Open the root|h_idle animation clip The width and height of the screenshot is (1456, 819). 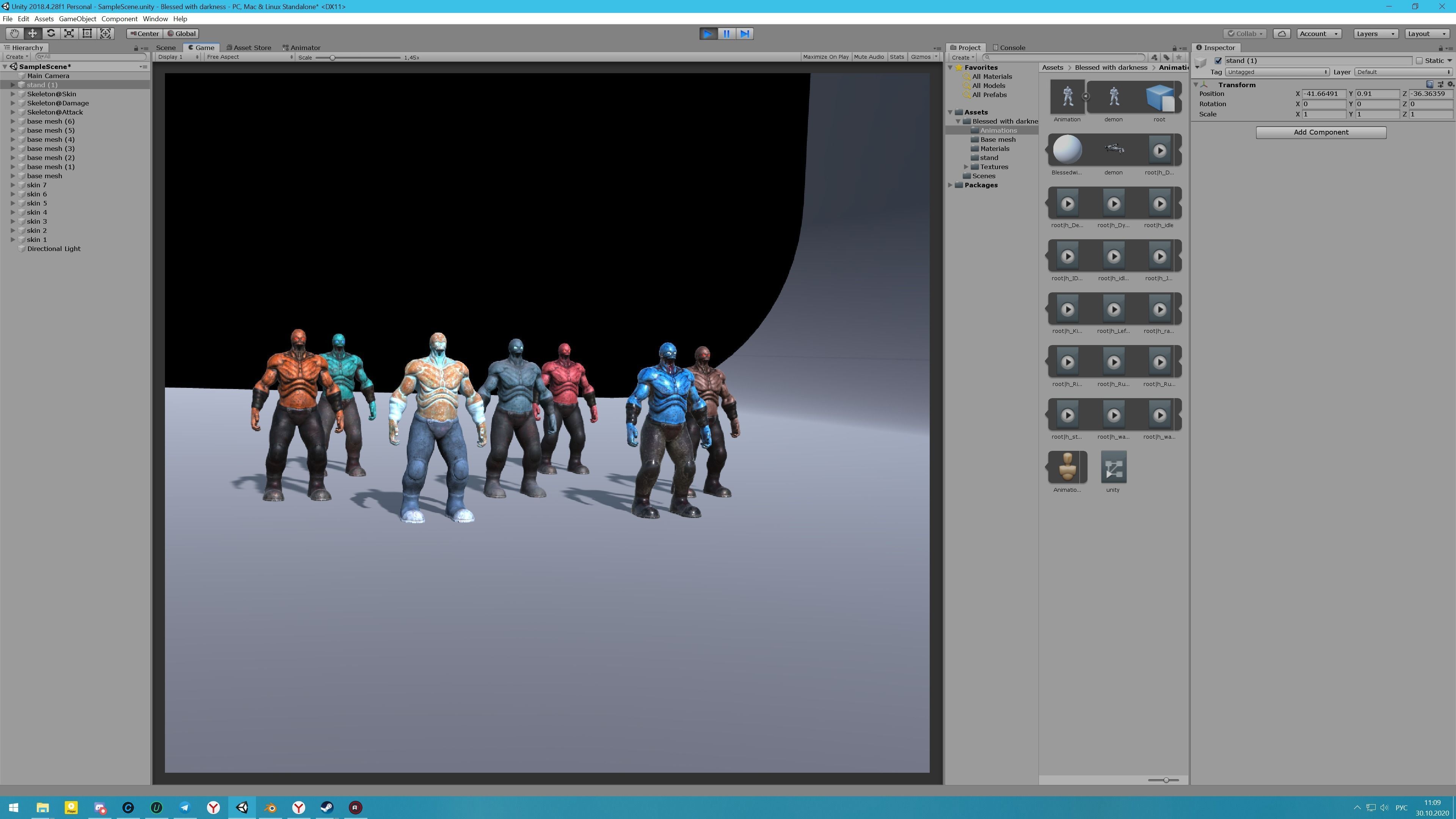[x=1159, y=204]
